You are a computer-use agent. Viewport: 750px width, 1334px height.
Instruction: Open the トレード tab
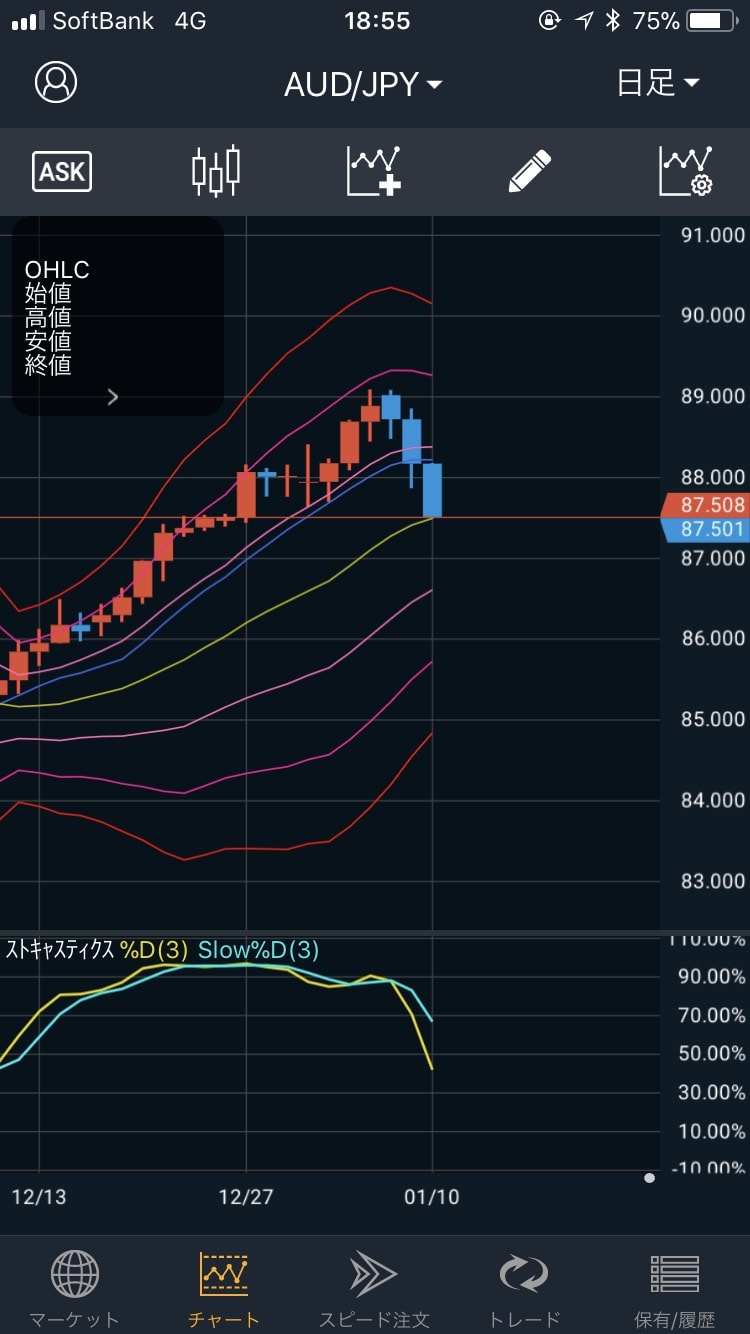(x=524, y=1289)
